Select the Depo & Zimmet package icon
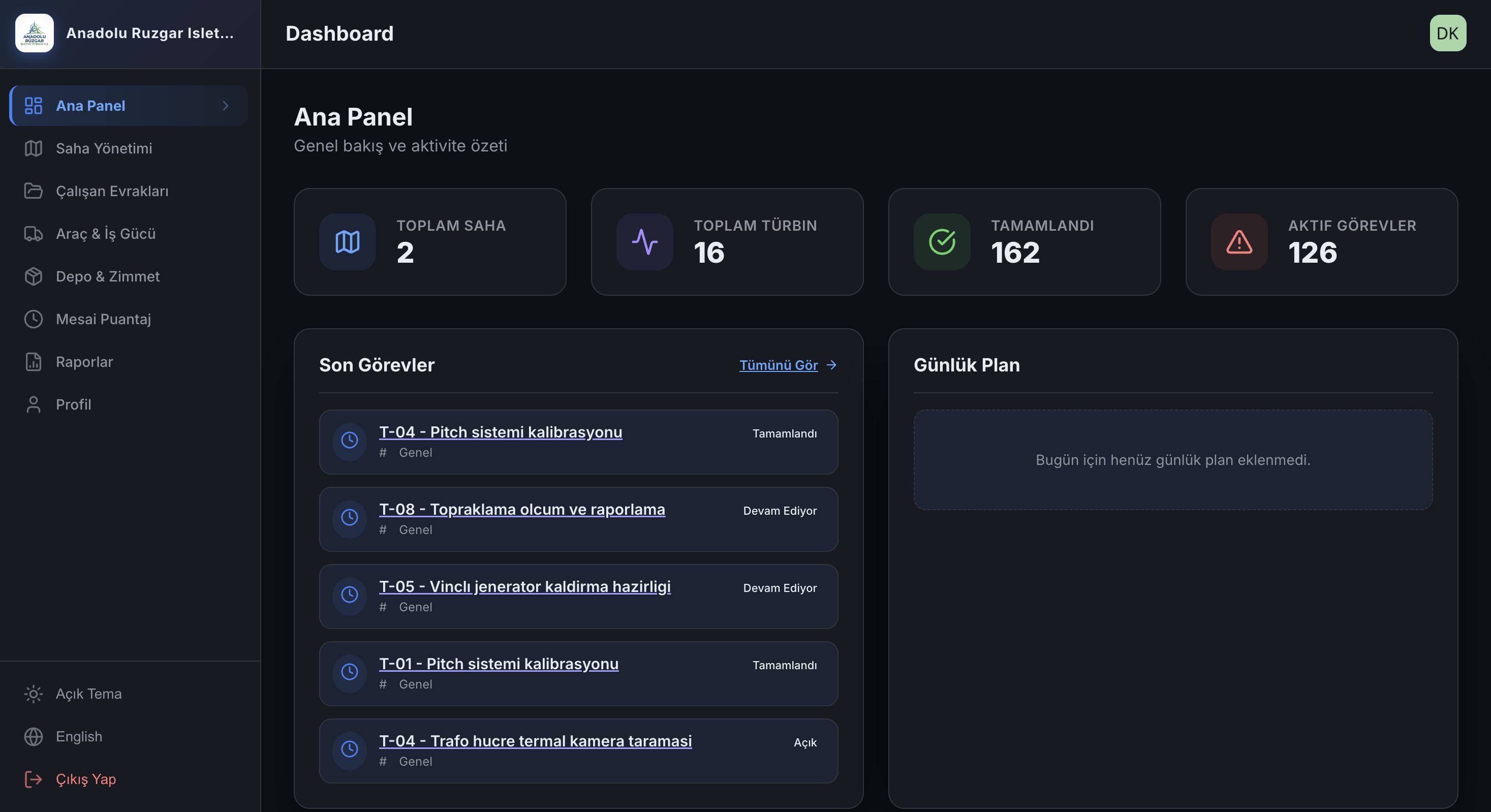 click(33, 276)
